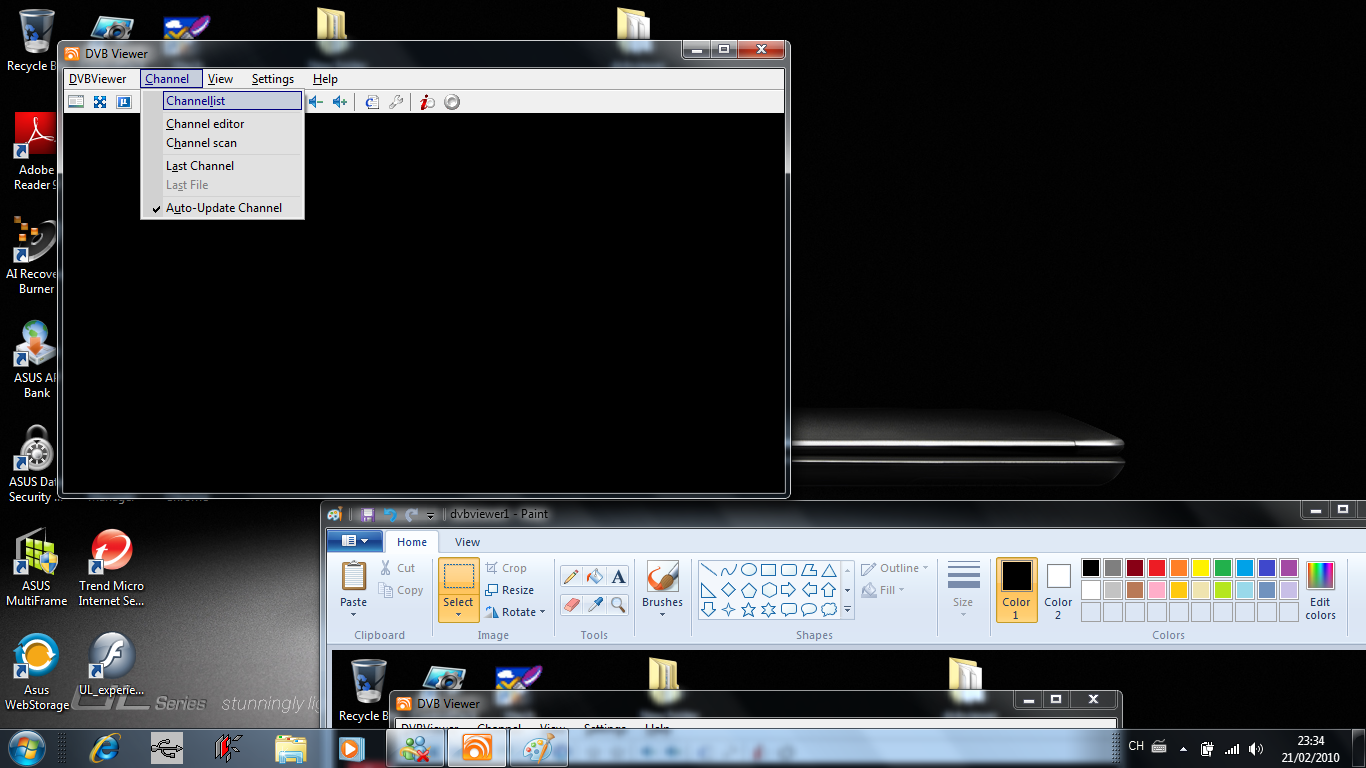This screenshot has width=1366, height=768.
Task: Select the Eraser tool in Paint
Action: (x=571, y=604)
